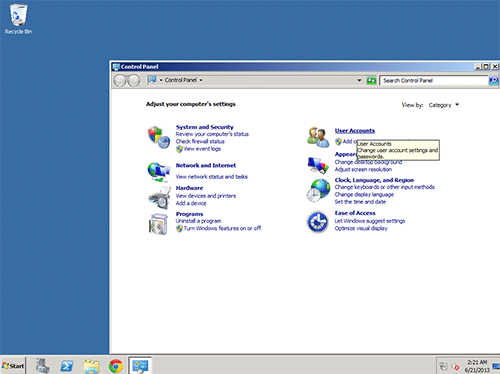Click the User Accounts people icon
Screen dimensions: 500x374
click(x=318, y=137)
